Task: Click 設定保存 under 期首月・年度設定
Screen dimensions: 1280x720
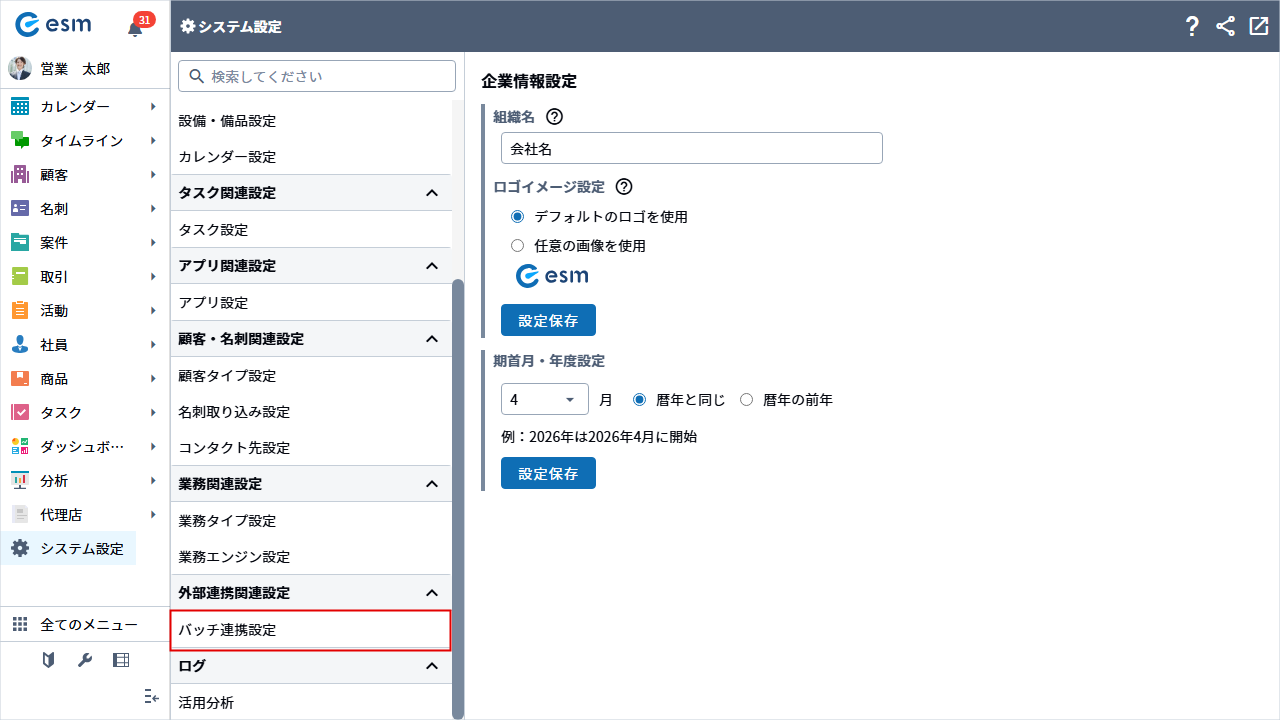Action: [548, 474]
